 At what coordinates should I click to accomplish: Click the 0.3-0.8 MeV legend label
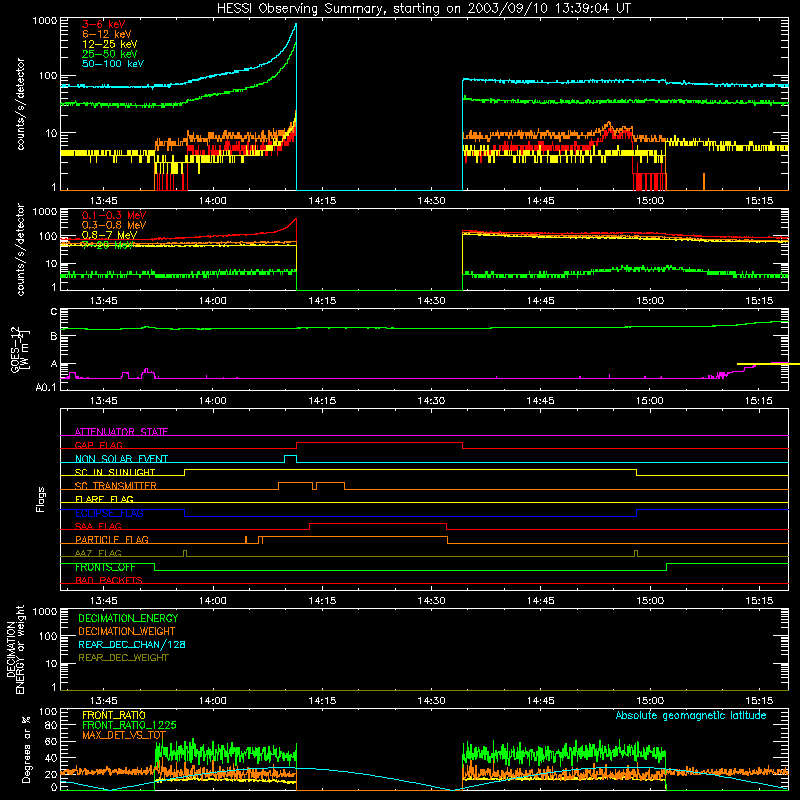[x=114, y=225]
